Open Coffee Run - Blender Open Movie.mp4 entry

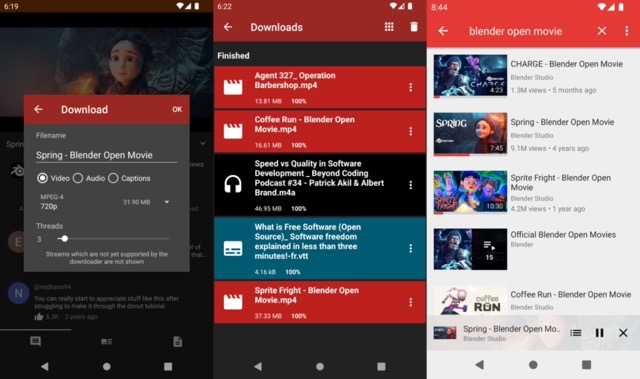[320, 131]
